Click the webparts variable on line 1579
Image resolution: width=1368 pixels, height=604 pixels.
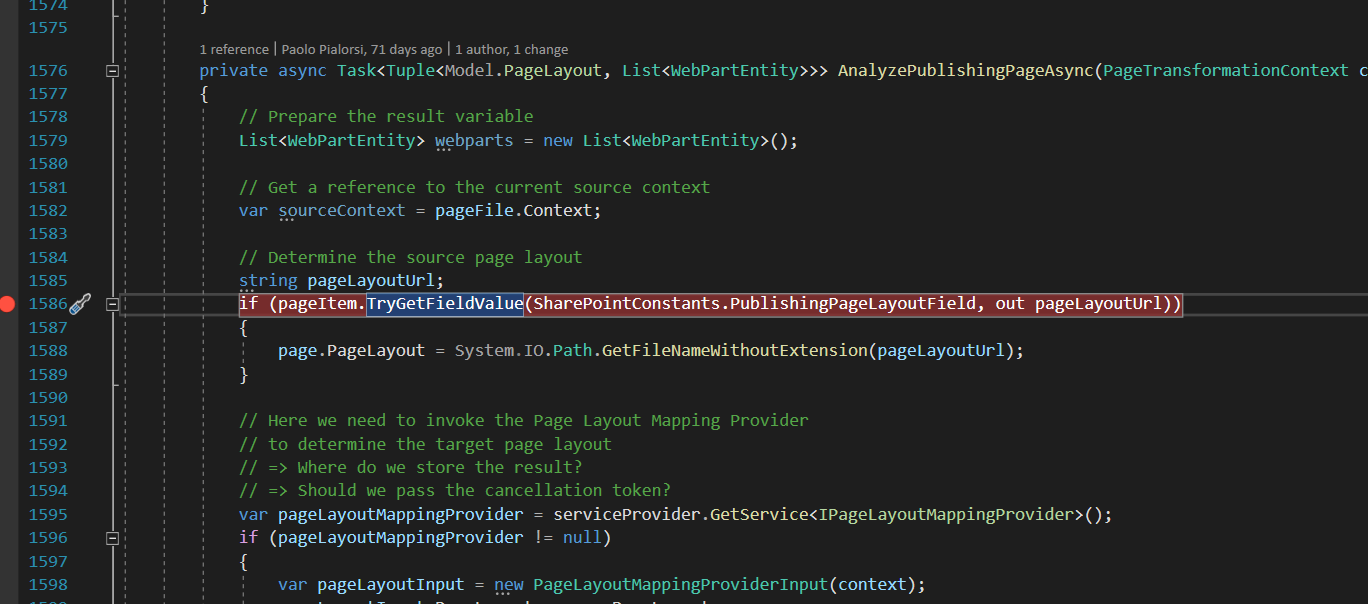pos(473,140)
